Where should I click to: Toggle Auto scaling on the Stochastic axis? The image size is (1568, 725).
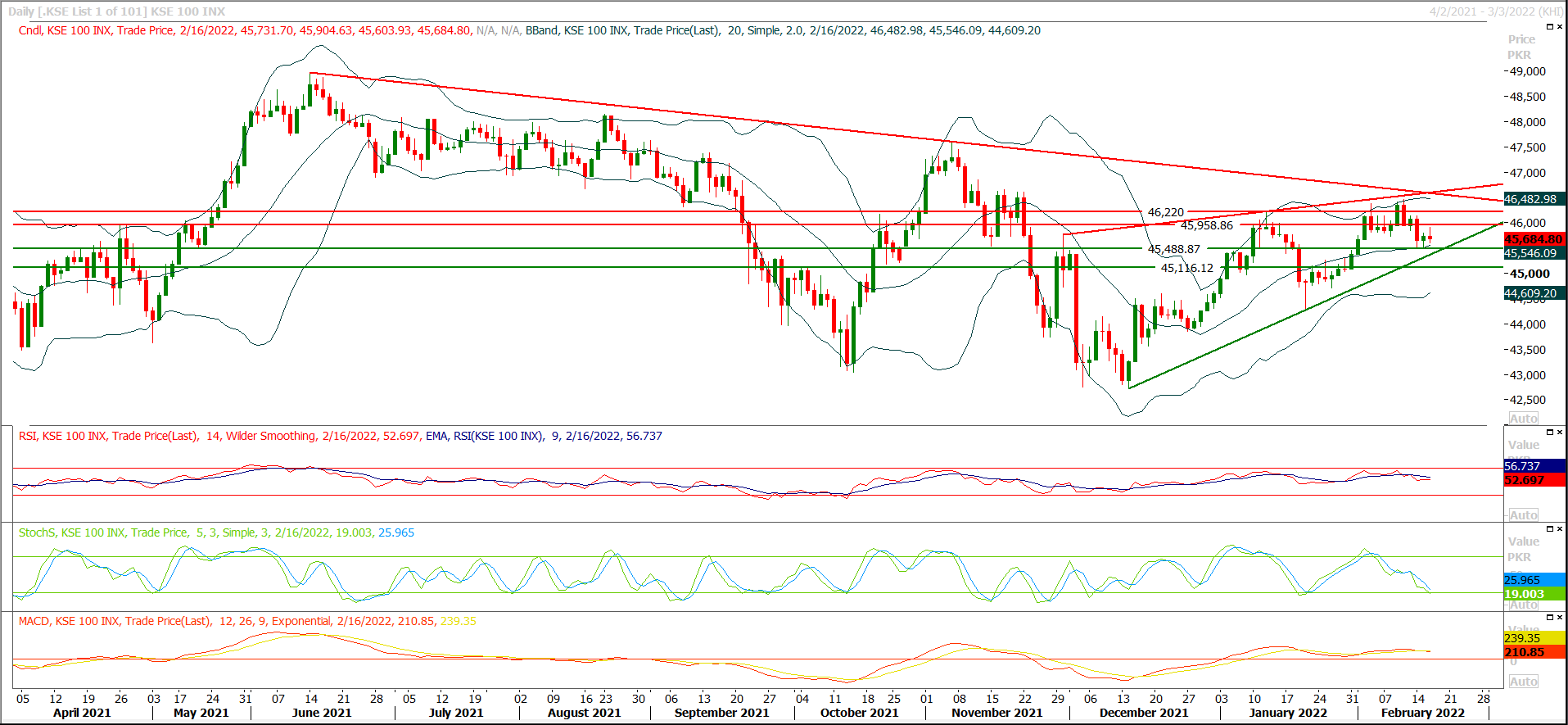coord(1523,605)
